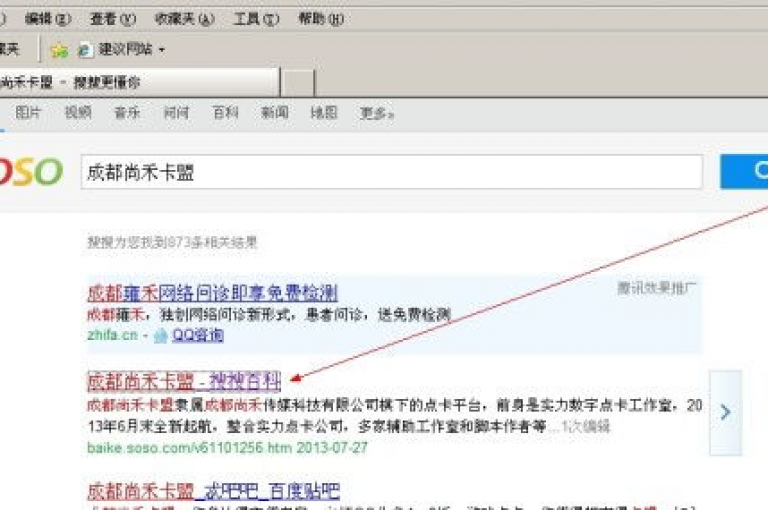Switch to 地图 search category
Image resolution: width=768 pixels, height=510 pixels.
pyautogui.click(x=324, y=113)
